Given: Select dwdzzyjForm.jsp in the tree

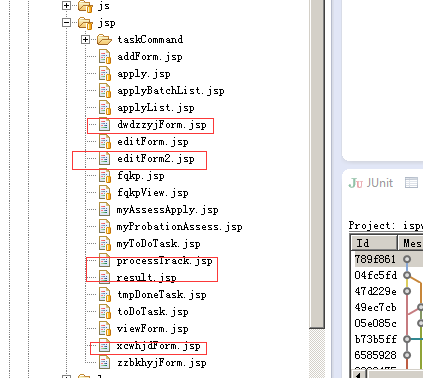Looking at the screenshot, I should [x=162, y=125].
